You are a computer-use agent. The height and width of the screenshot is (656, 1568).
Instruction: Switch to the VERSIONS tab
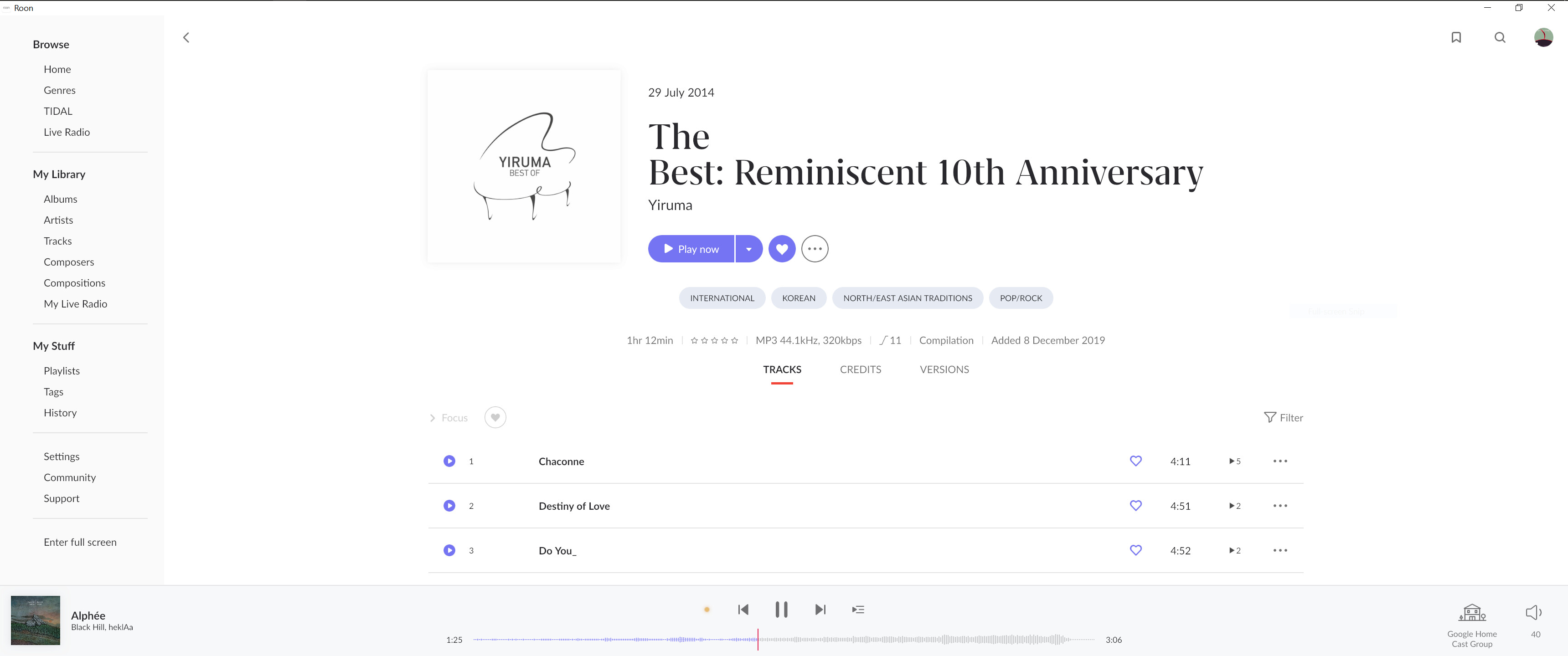[944, 369]
